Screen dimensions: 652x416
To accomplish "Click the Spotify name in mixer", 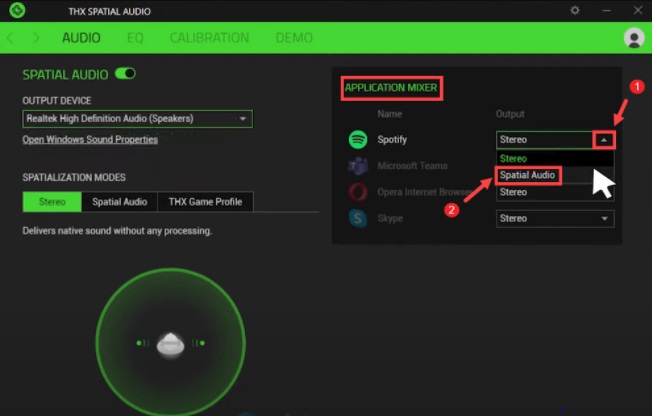I will (392, 139).
